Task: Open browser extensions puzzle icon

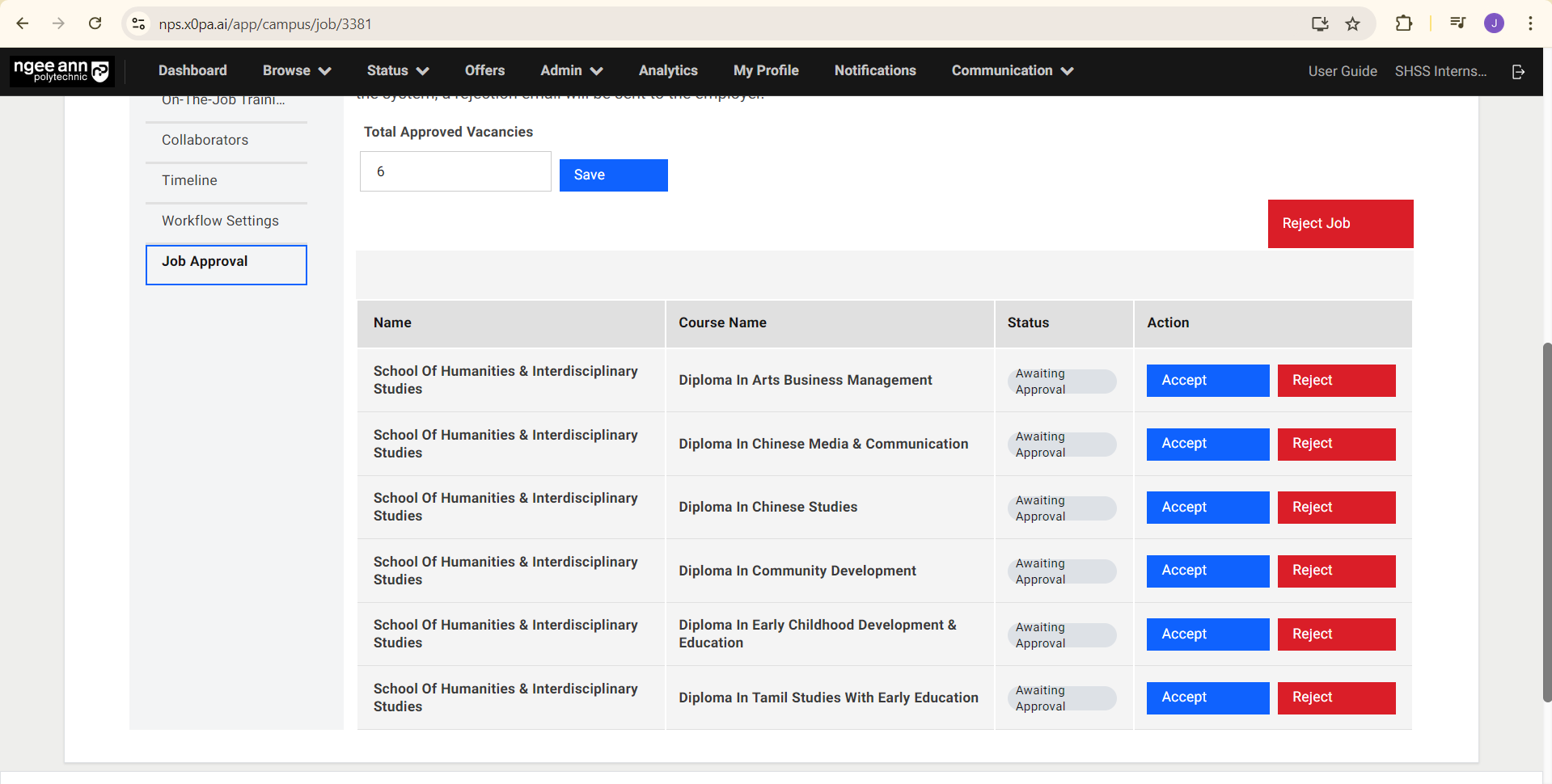Action: 1403,24
